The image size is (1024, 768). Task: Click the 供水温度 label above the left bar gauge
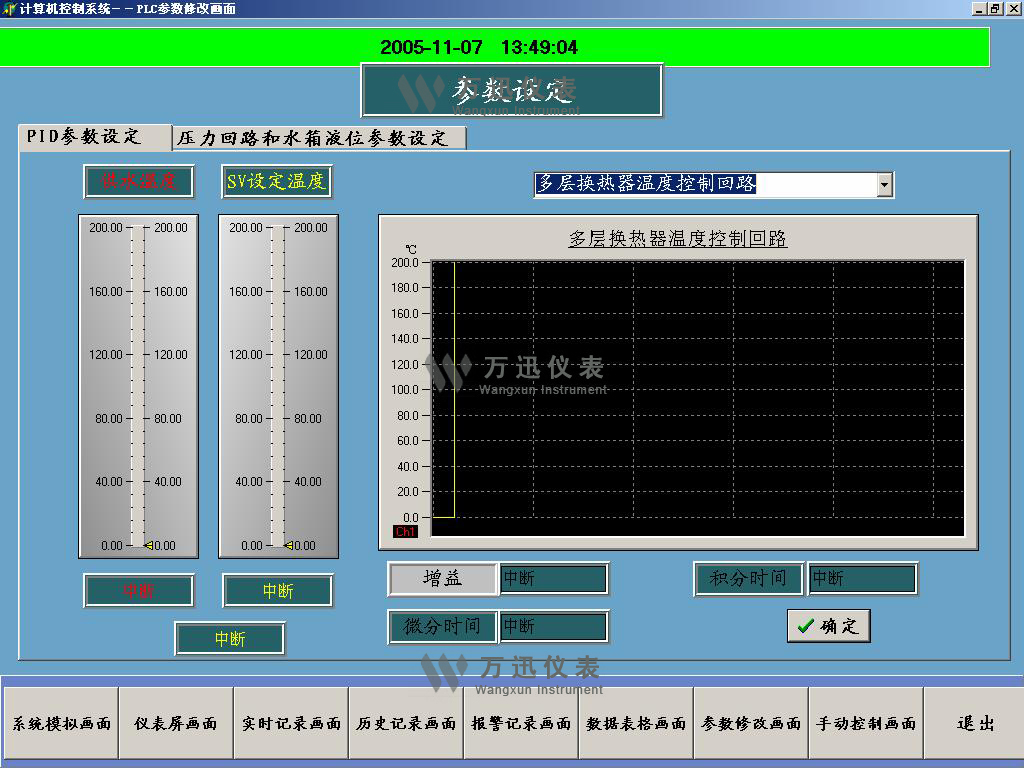pos(138,182)
